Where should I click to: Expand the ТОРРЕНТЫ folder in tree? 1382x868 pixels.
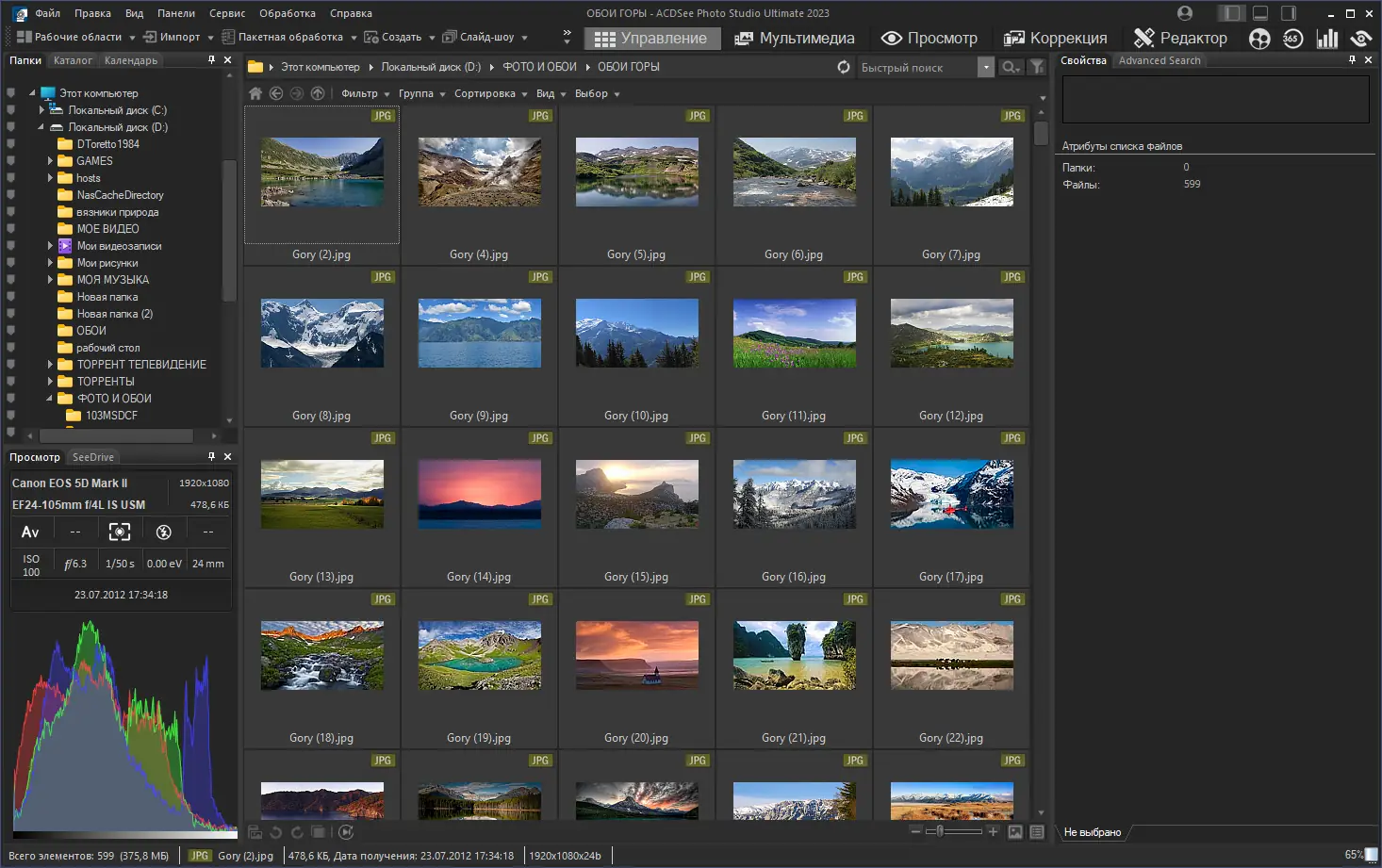[50, 382]
